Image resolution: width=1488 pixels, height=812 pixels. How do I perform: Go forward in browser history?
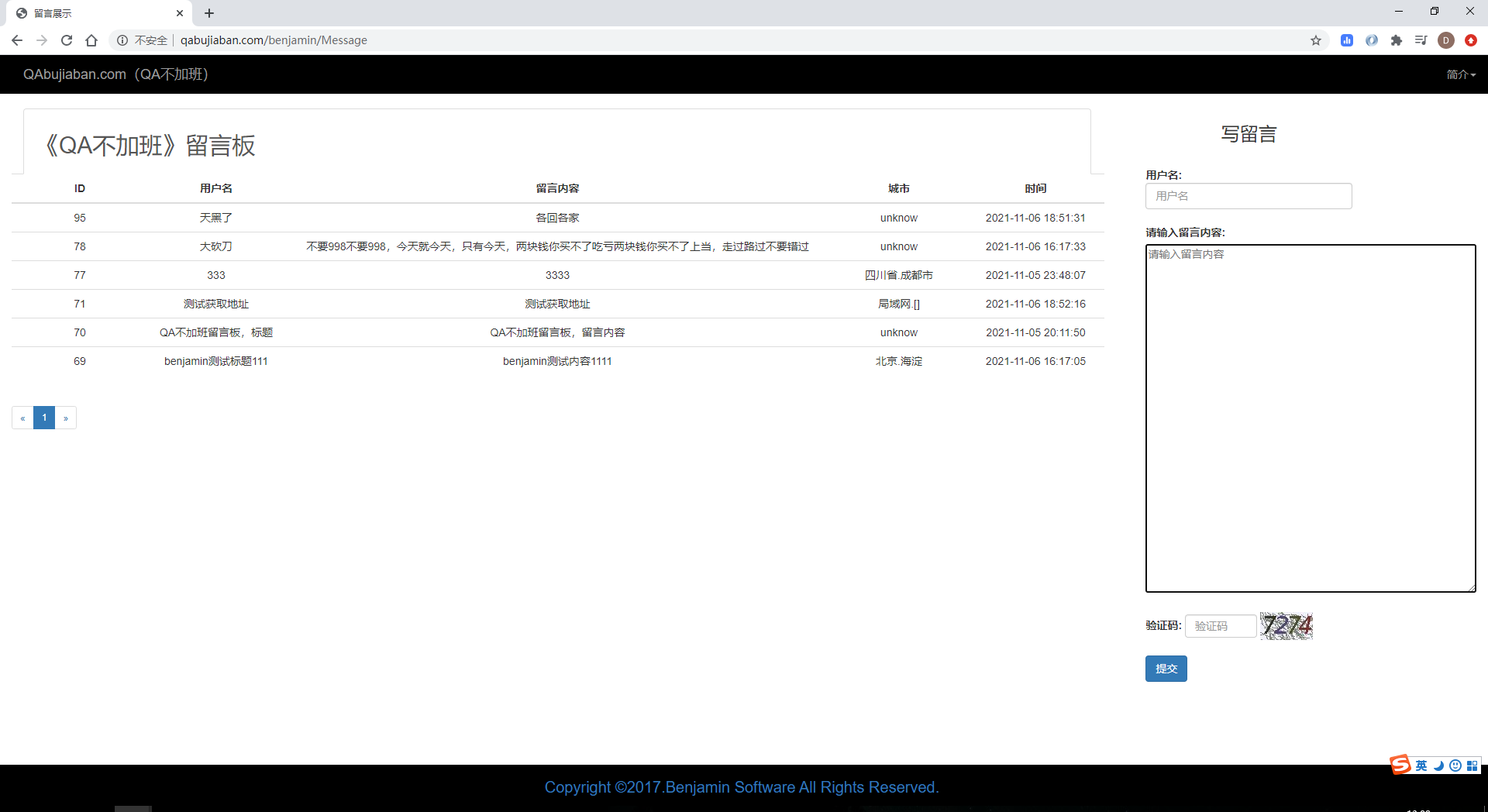coord(42,40)
